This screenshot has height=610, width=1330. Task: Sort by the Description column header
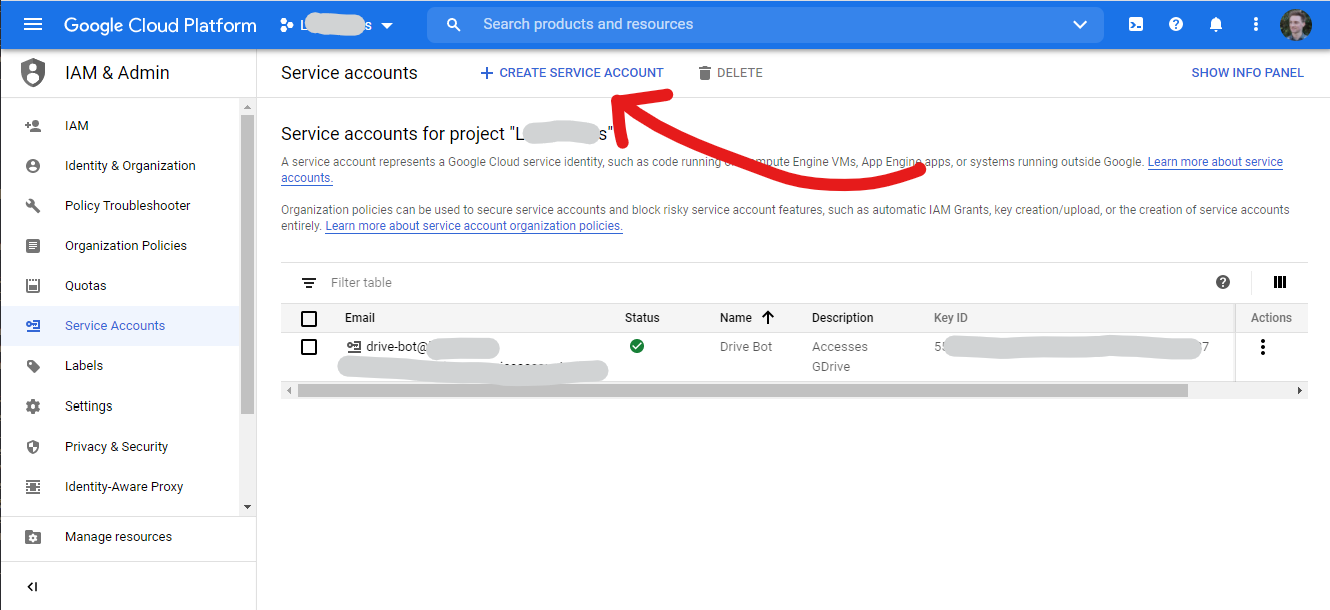(843, 318)
